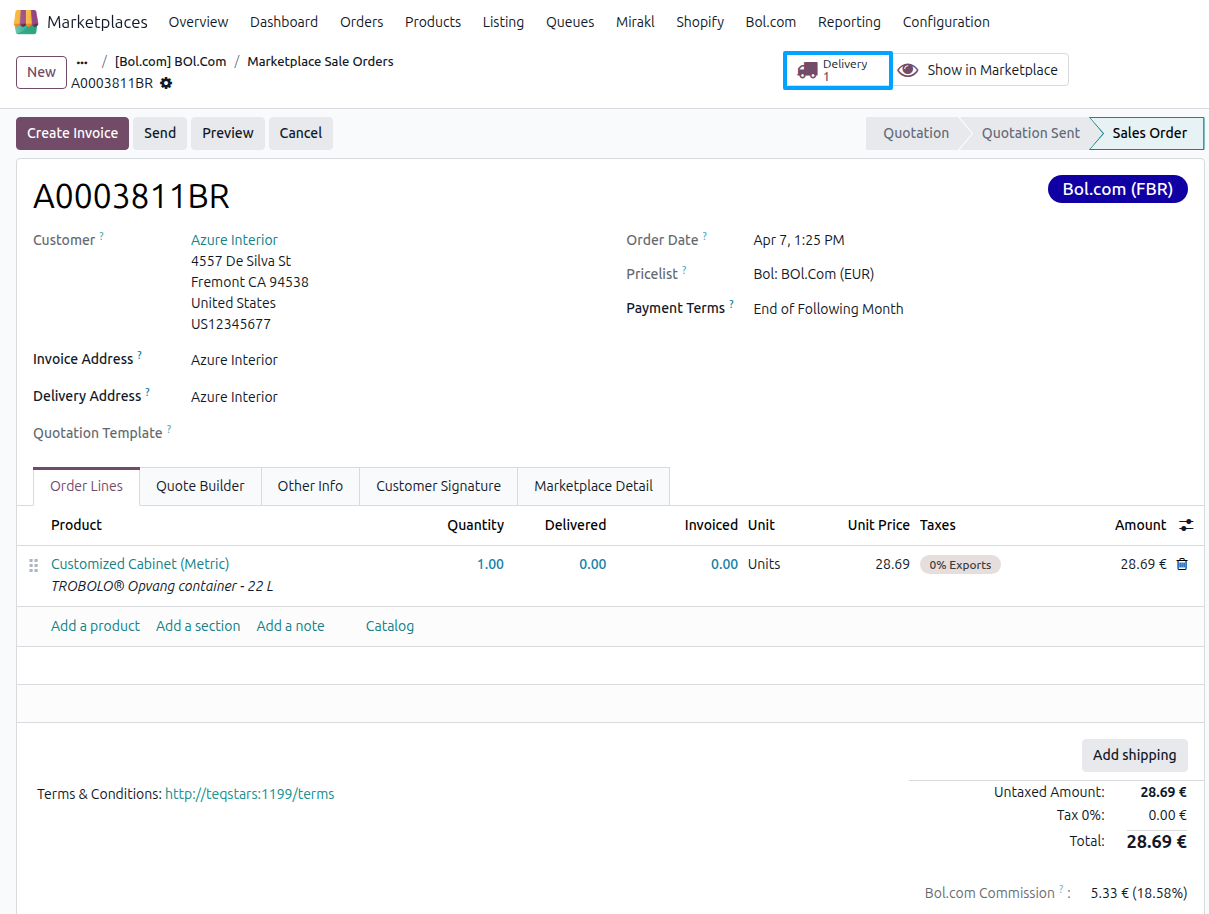Screen dimensions: 1209x914
Task: Click Add a note link
Action: point(290,626)
